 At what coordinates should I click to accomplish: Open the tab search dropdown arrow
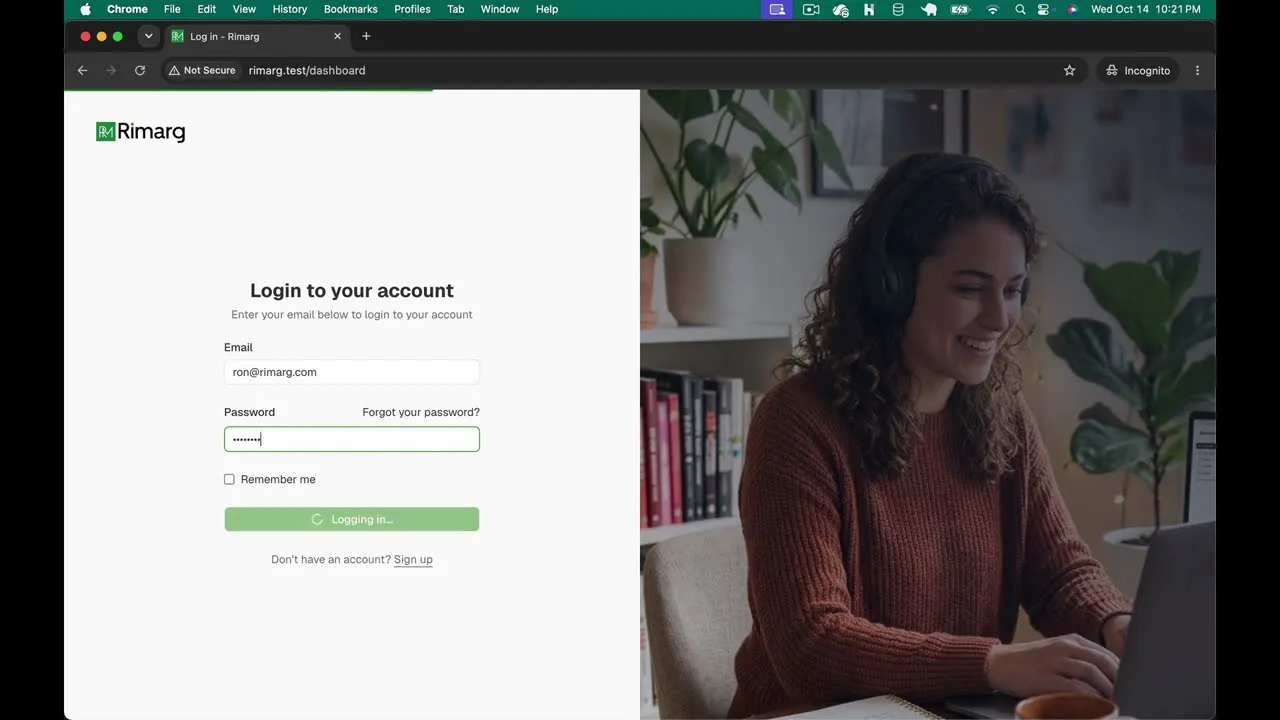(x=149, y=37)
